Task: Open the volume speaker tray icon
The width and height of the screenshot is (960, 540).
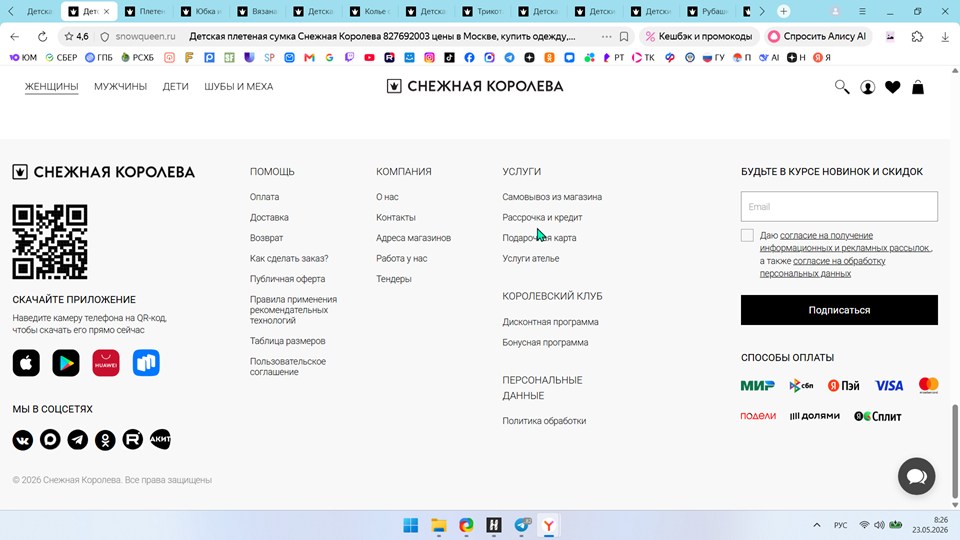Action: [879, 525]
